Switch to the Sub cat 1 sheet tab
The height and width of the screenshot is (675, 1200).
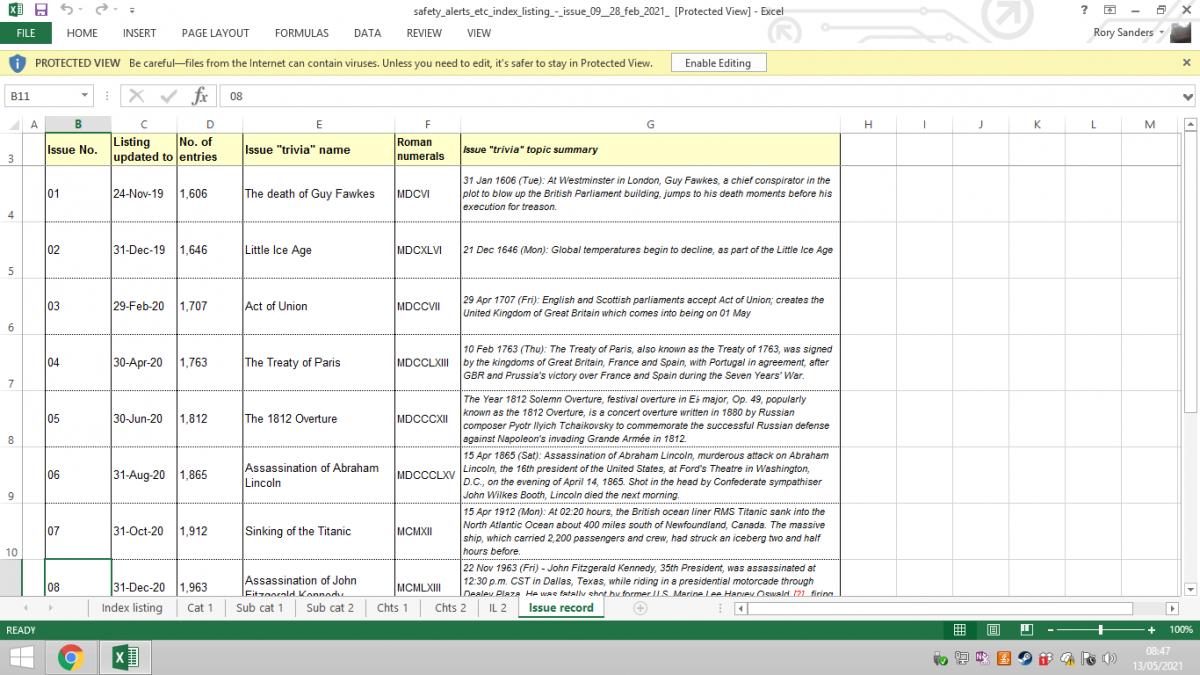coord(260,607)
